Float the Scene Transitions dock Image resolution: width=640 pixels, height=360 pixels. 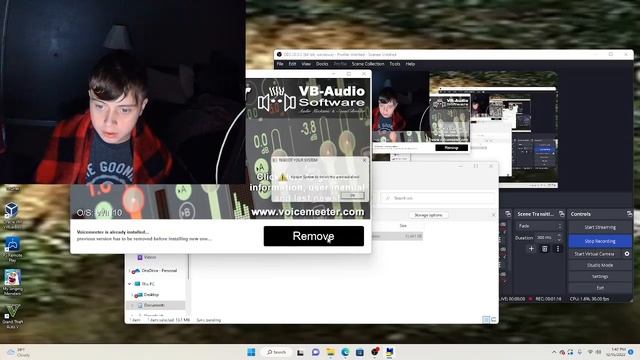coord(562,214)
